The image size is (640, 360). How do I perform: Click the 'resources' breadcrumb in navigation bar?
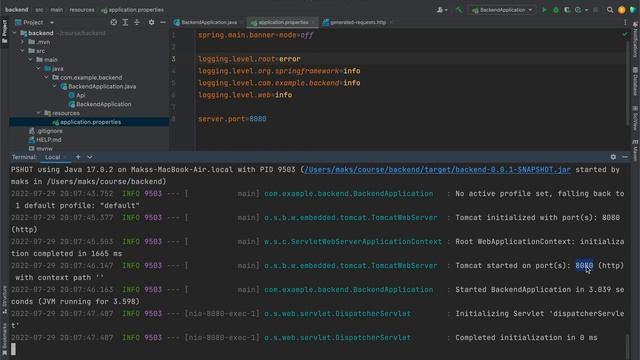82,10
